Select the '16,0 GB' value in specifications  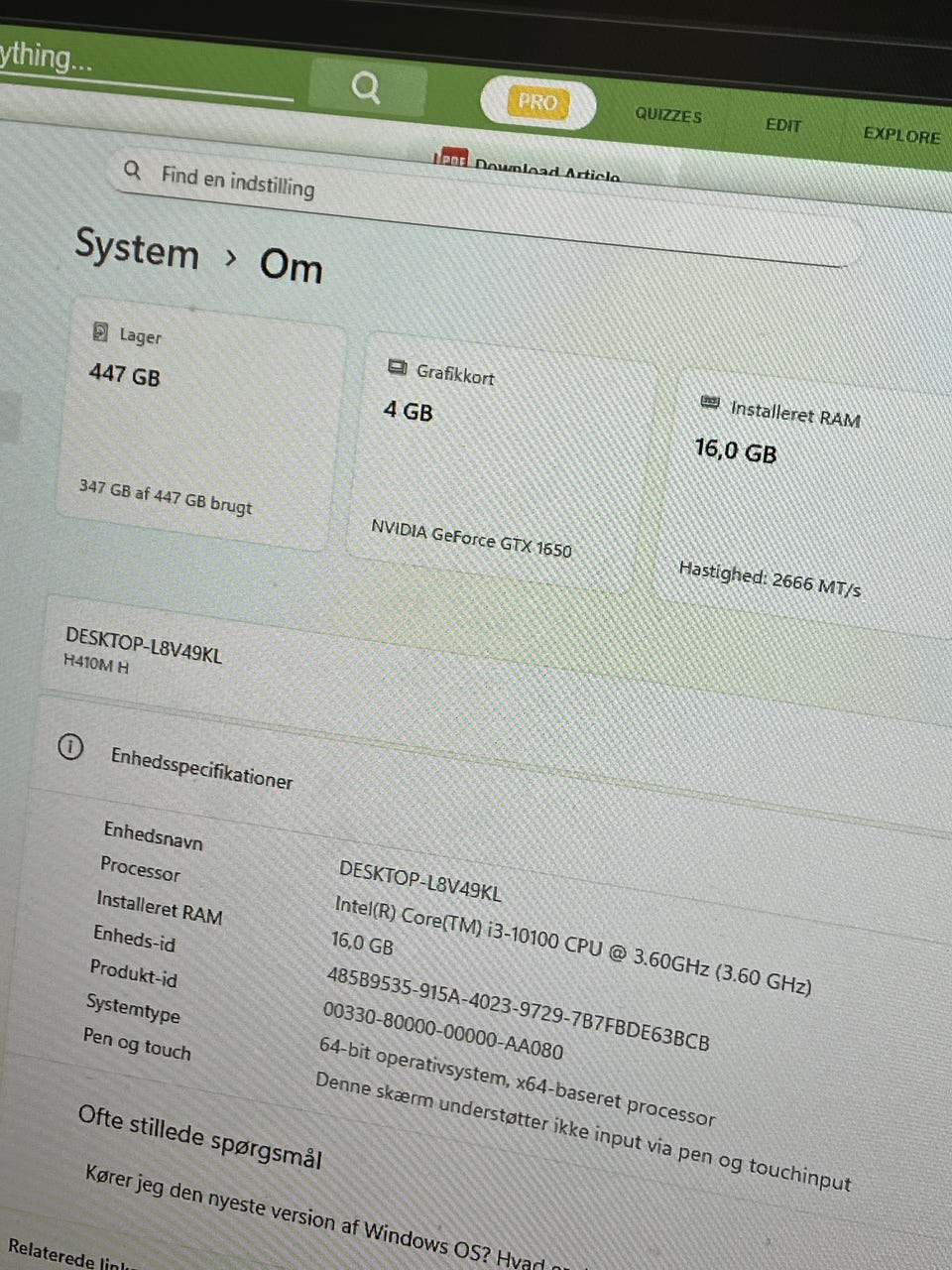pos(361,943)
